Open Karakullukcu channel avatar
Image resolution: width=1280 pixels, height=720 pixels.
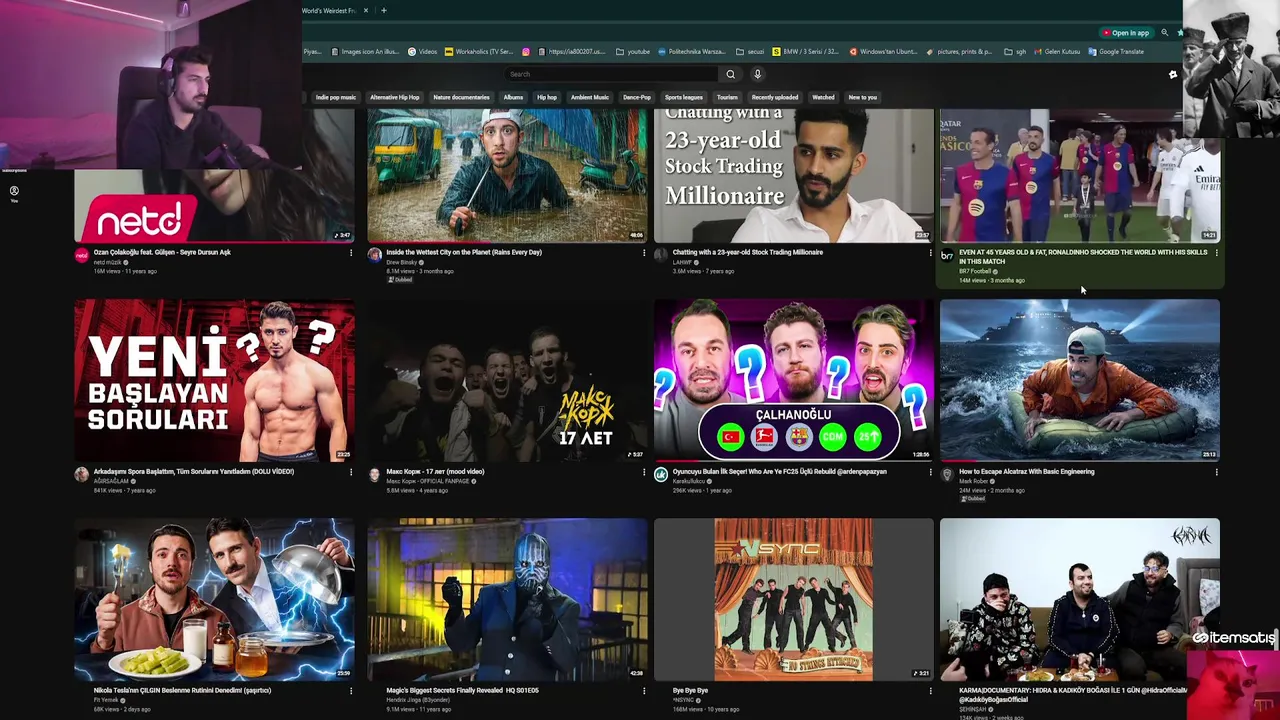point(661,475)
